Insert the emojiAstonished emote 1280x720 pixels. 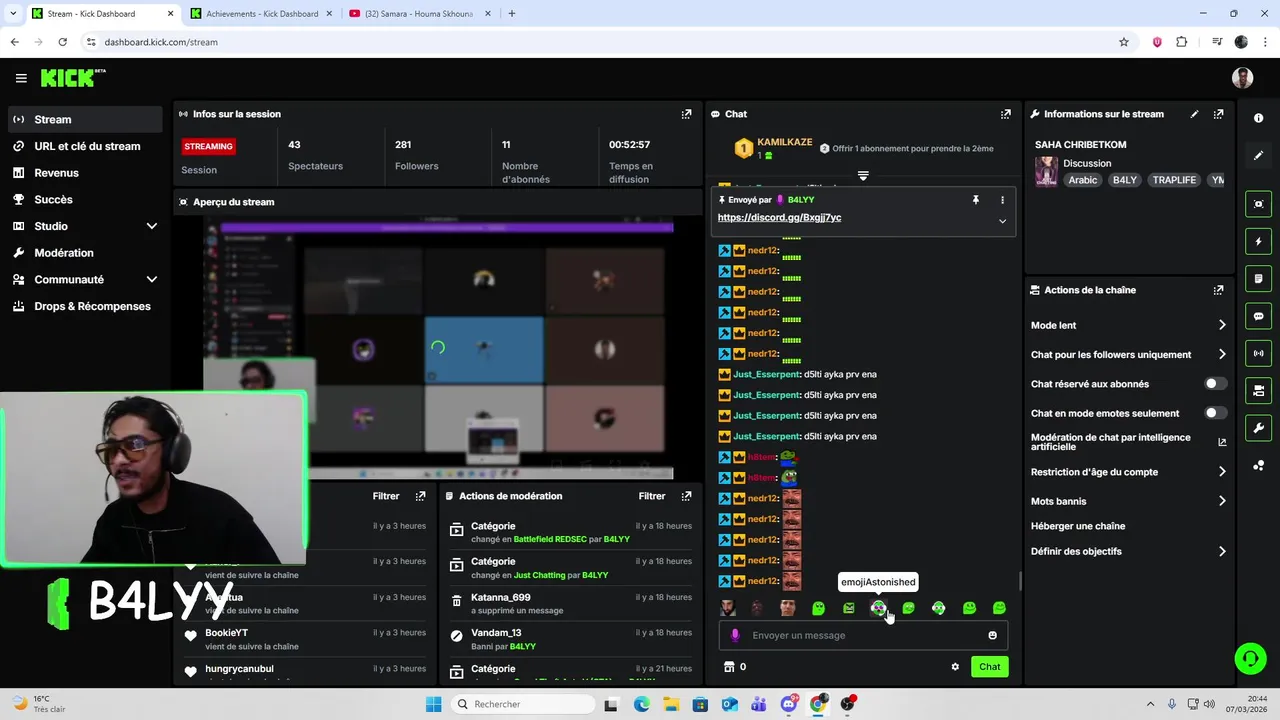click(x=878, y=608)
